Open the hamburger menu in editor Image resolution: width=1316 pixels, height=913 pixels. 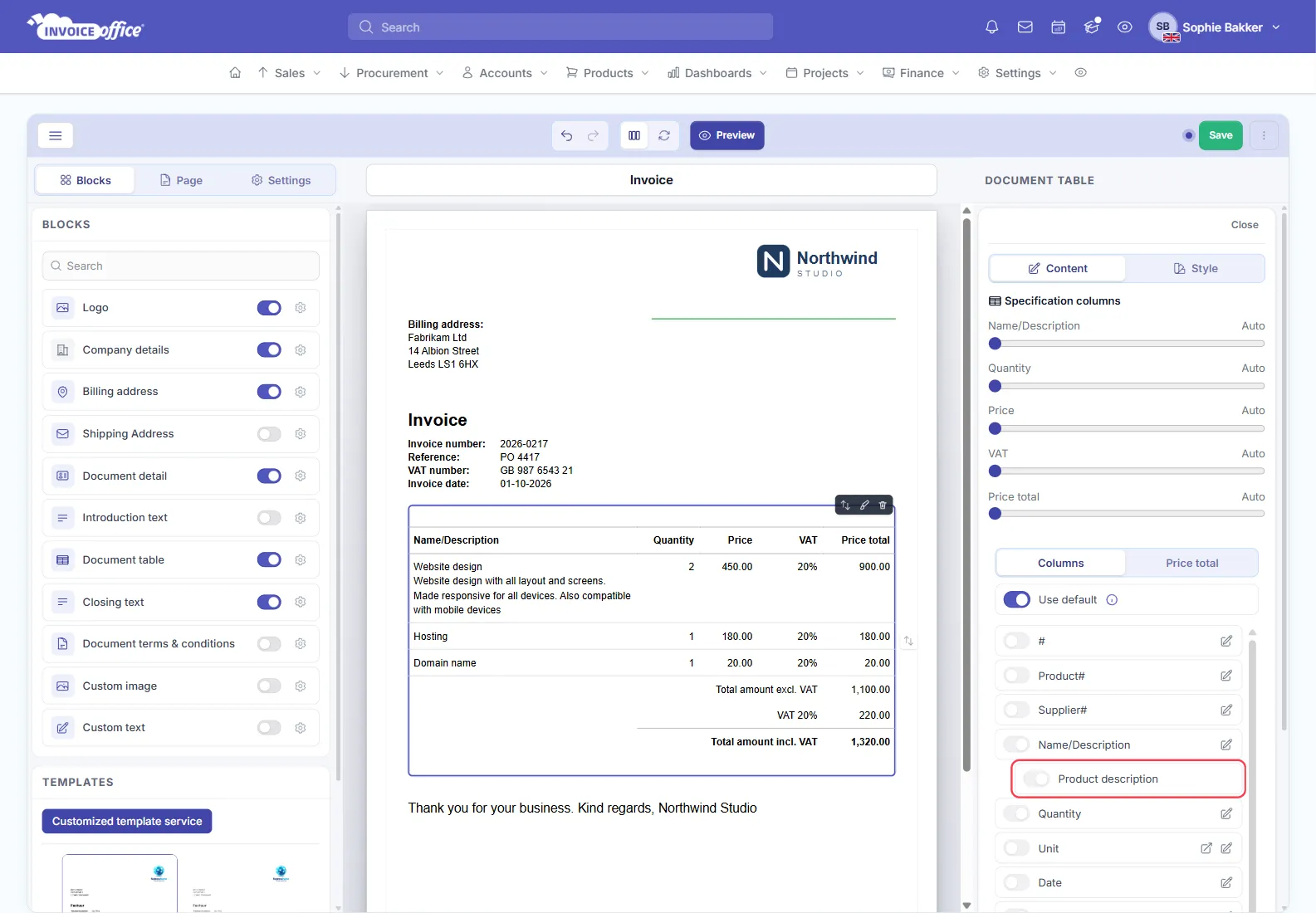[x=56, y=135]
